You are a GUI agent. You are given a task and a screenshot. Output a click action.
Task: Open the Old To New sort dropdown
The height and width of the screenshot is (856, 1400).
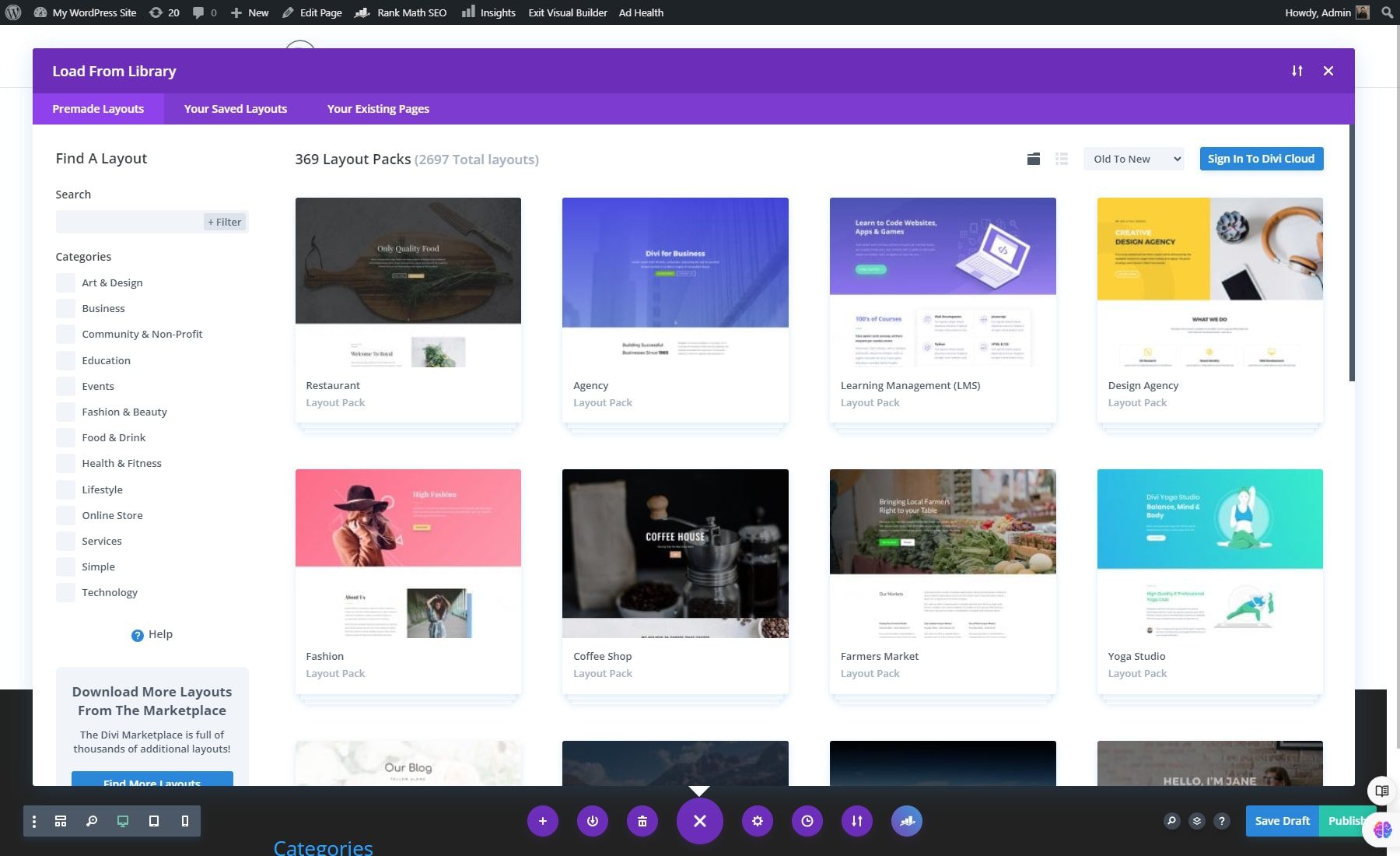[1132, 159]
